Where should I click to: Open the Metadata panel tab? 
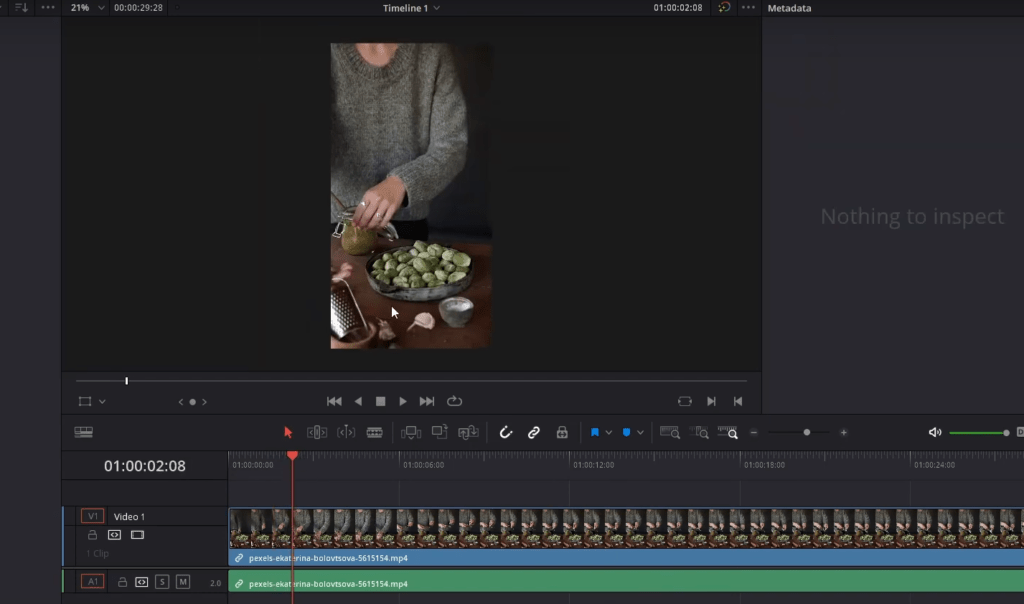tap(789, 8)
